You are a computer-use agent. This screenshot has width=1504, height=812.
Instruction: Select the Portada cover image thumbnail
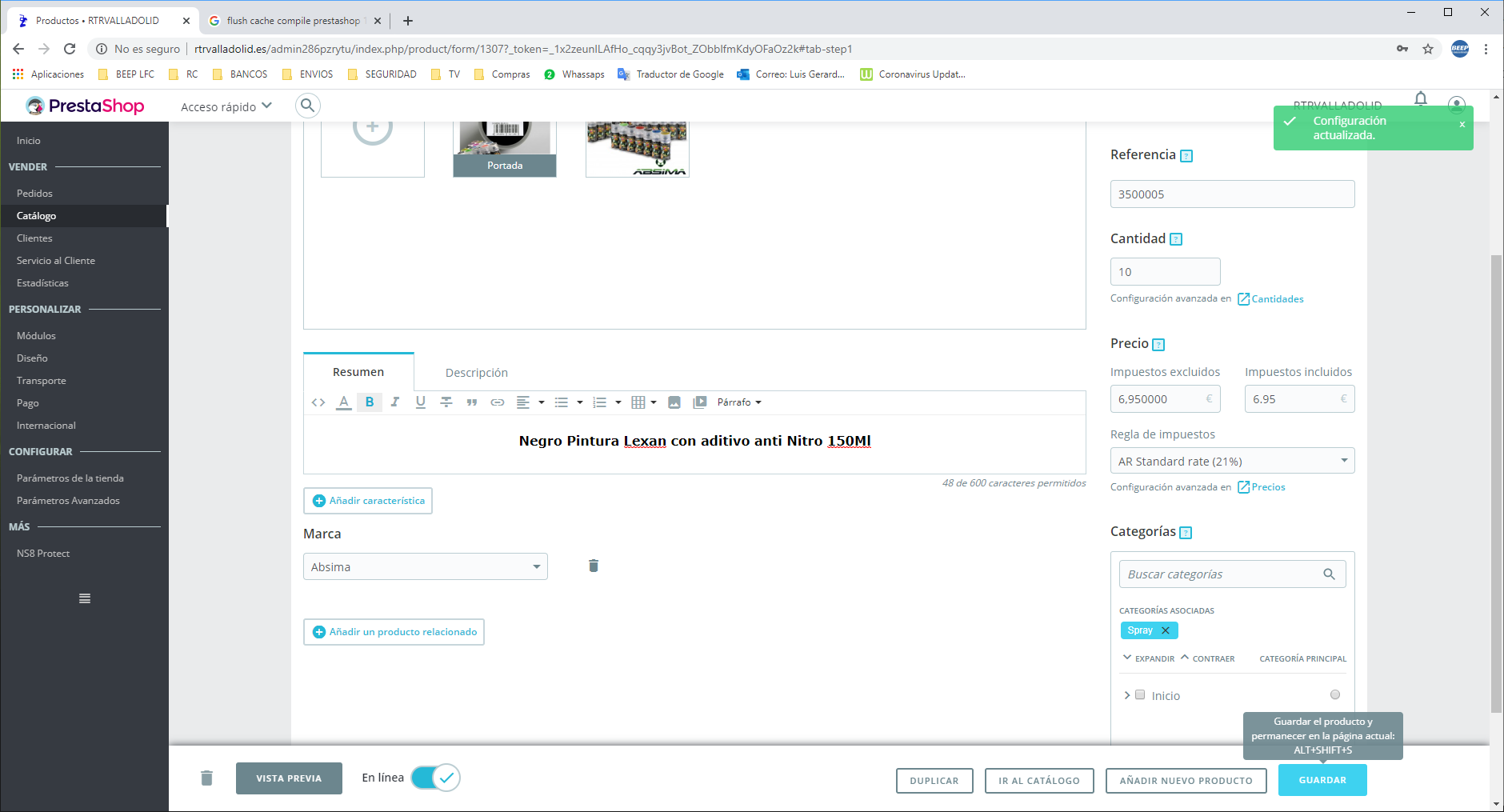(x=505, y=149)
